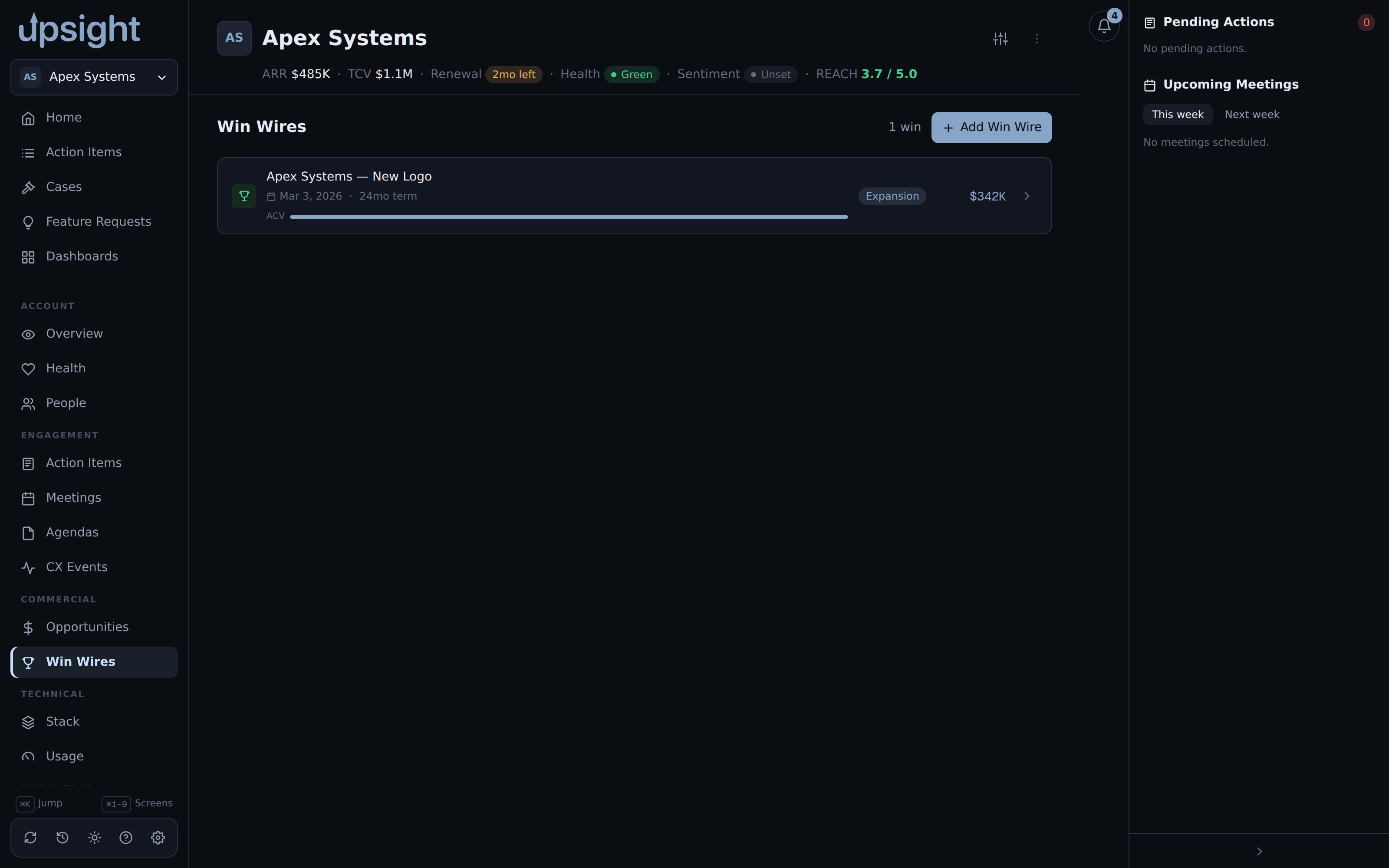Image resolution: width=1389 pixels, height=868 pixels.
Task: Open the Meetings page
Action: coord(94,498)
